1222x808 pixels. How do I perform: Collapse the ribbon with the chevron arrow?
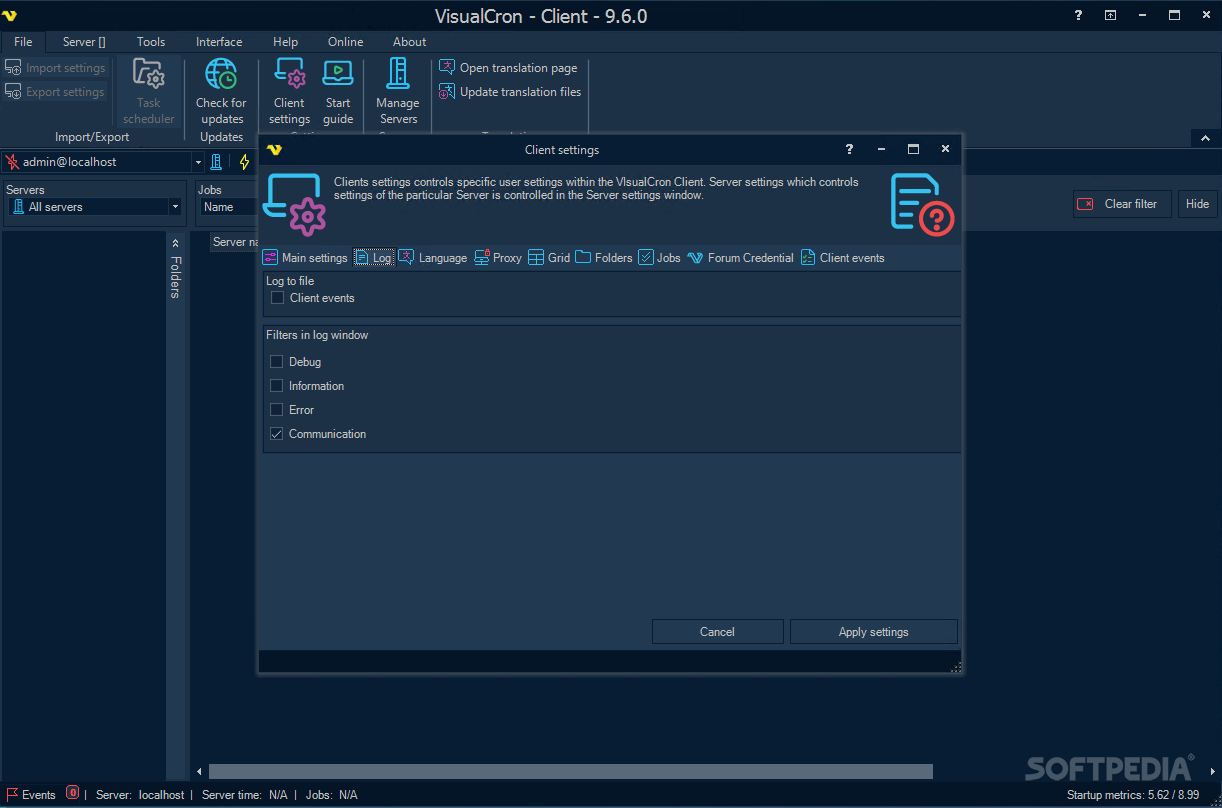pyautogui.click(x=1205, y=138)
